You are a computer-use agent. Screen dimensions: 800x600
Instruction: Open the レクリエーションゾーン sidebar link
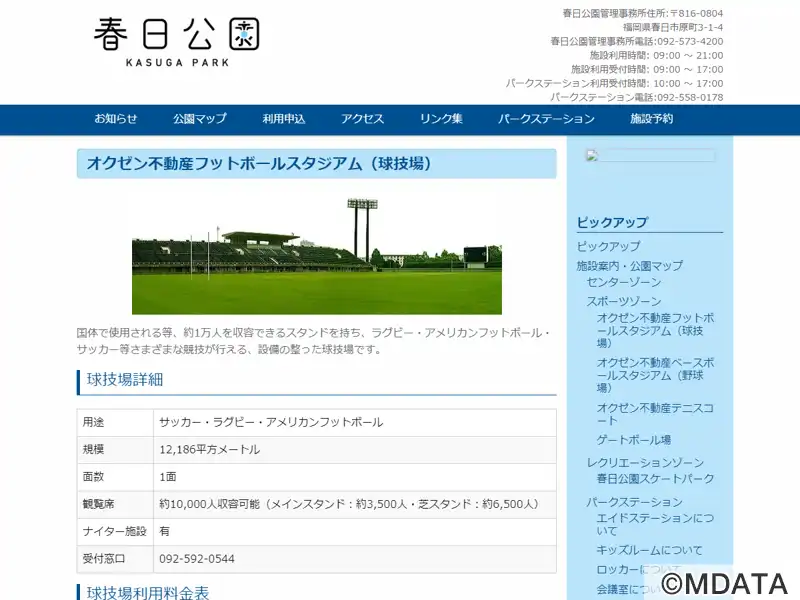pos(645,463)
